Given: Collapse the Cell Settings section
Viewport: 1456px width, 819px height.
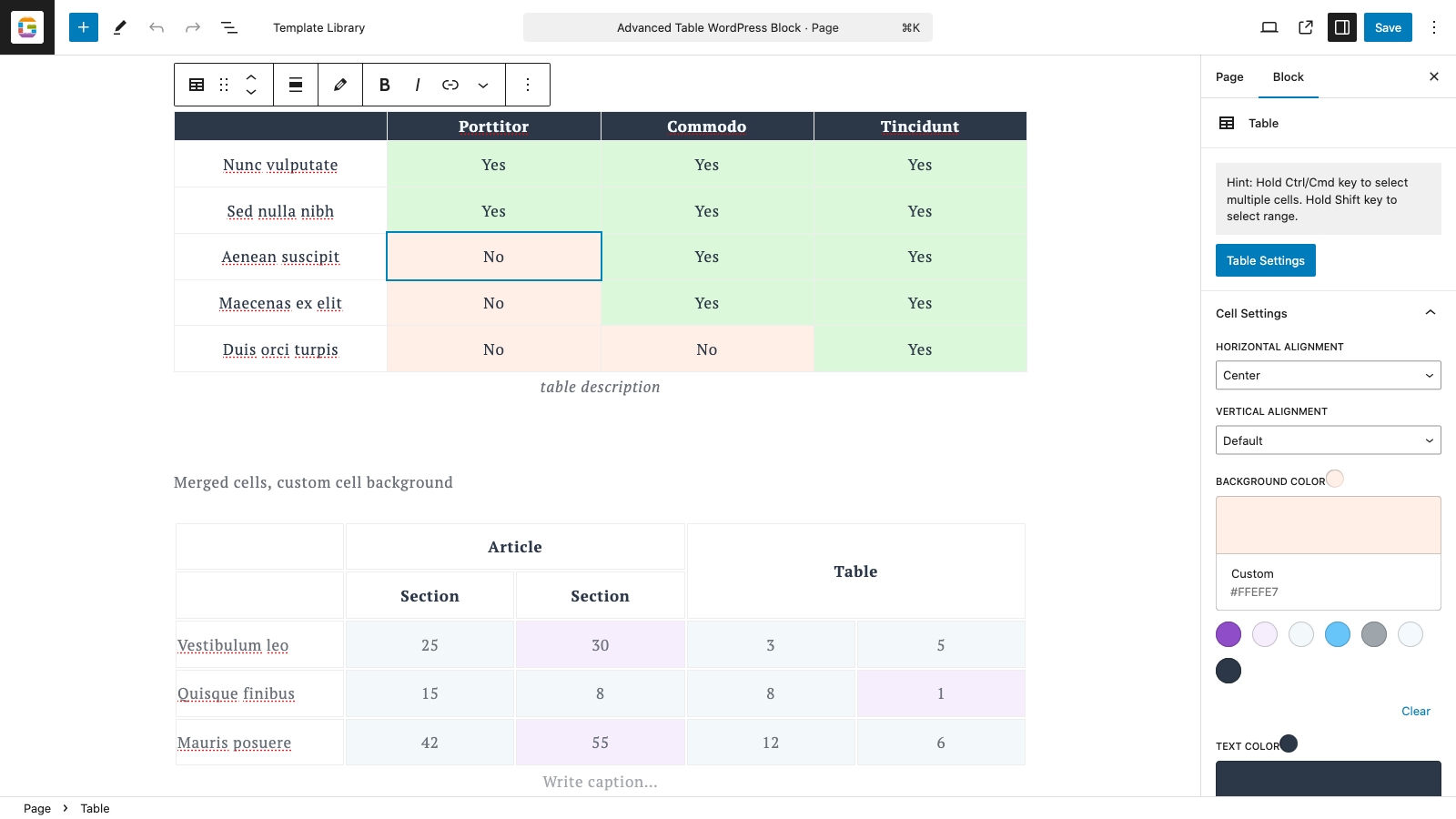Looking at the screenshot, I should tap(1431, 313).
